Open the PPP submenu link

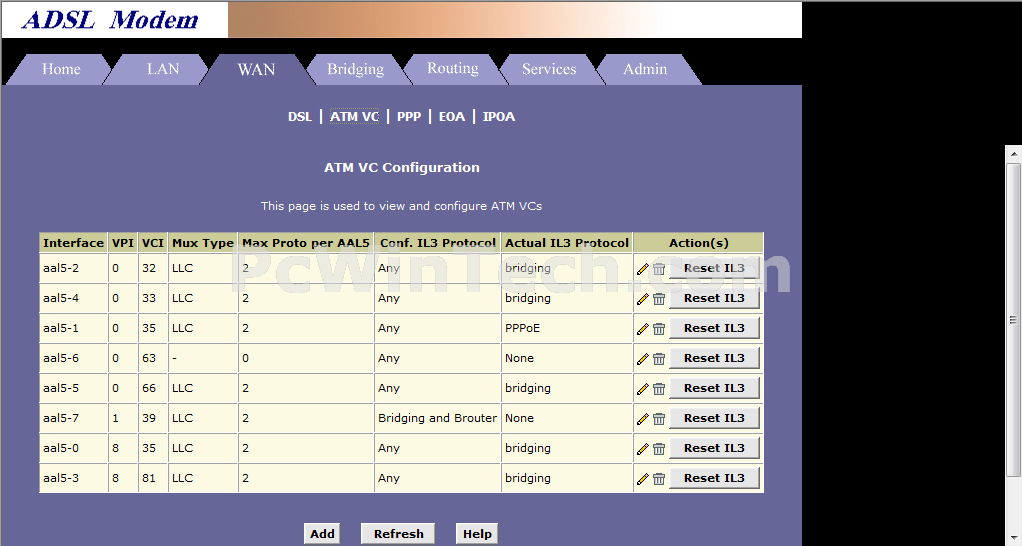[x=409, y=117]
